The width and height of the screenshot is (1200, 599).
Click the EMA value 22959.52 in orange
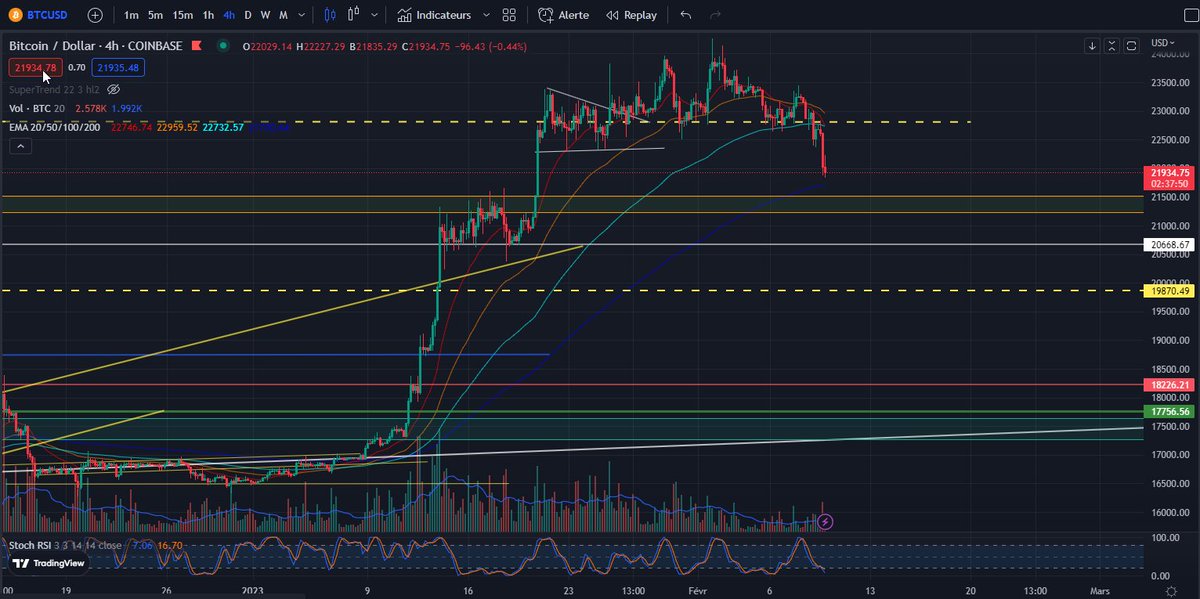pyautogui.click(x=177, y=128)
